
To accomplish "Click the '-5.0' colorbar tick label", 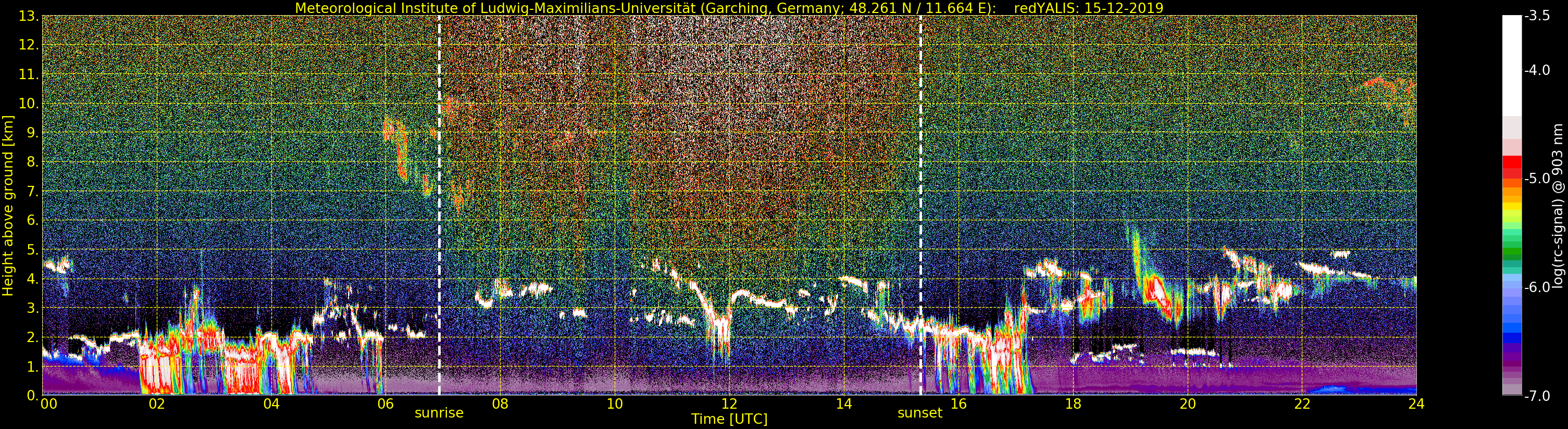I will 1537,179.
